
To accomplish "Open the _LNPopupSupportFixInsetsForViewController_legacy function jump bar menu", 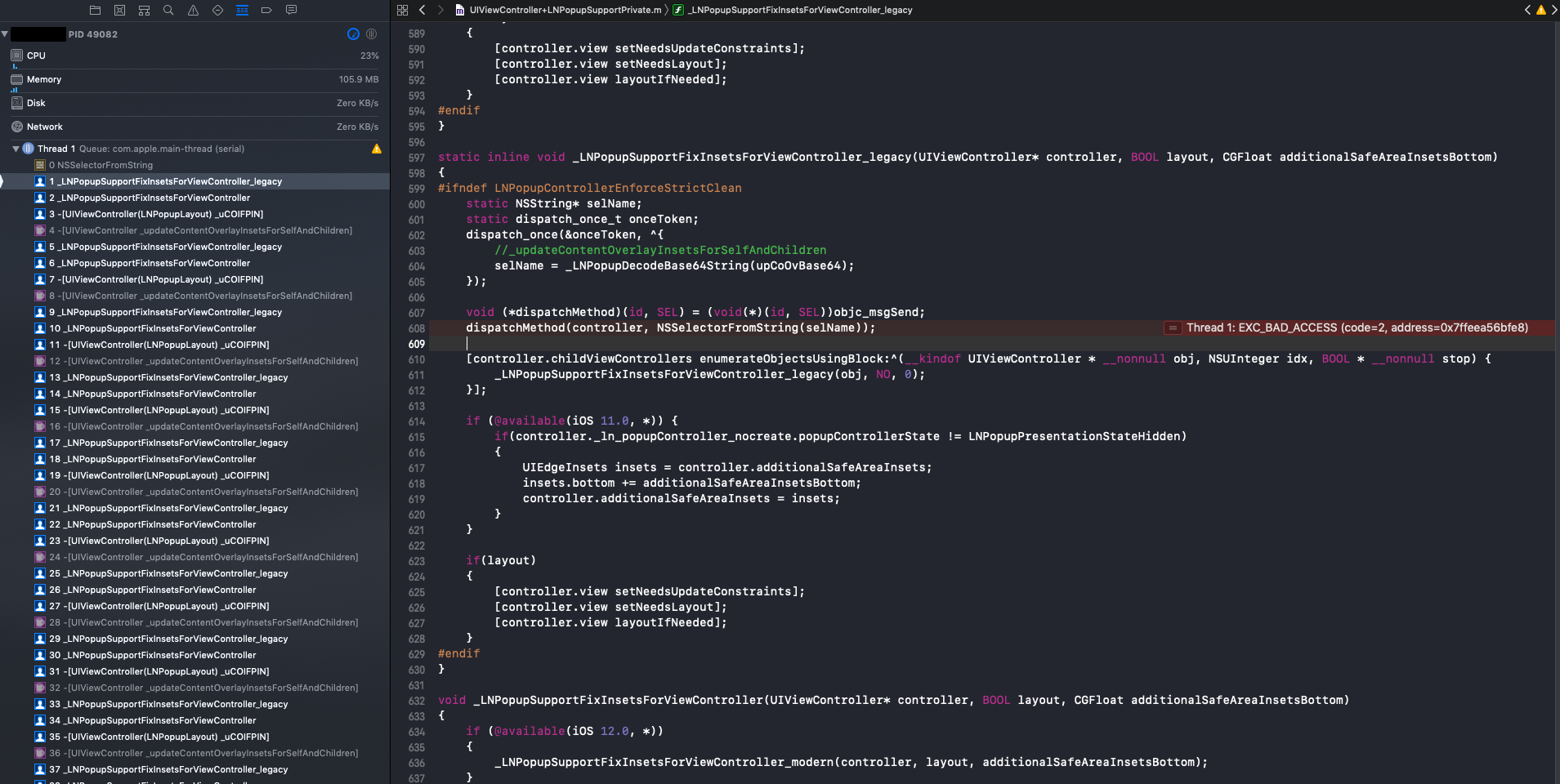I will [800, 10].
